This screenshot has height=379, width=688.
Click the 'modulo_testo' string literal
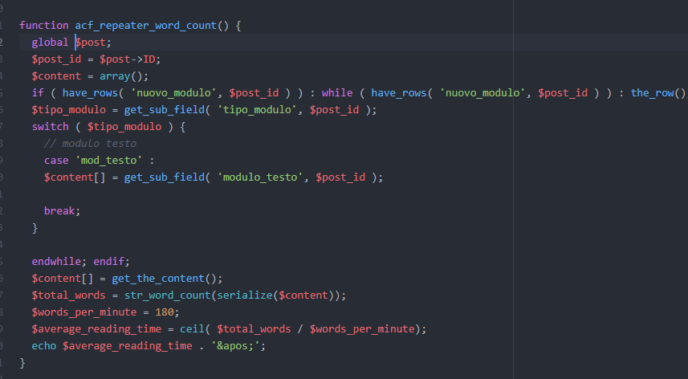pos(260,177)
